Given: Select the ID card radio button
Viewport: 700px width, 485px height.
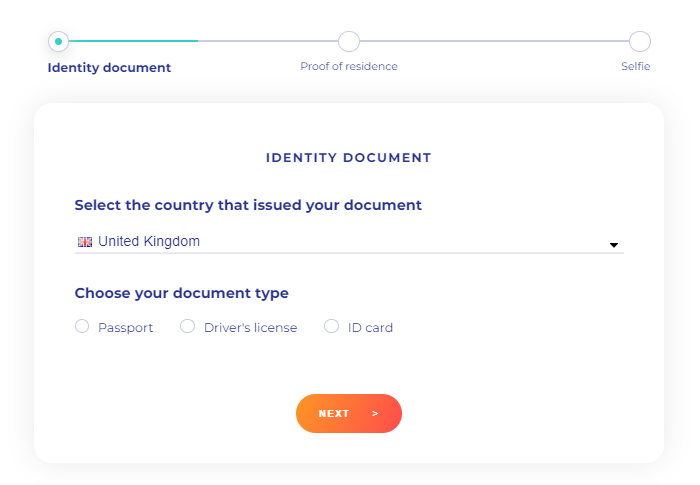Looking at the screenshot, I should pos(331,326).
